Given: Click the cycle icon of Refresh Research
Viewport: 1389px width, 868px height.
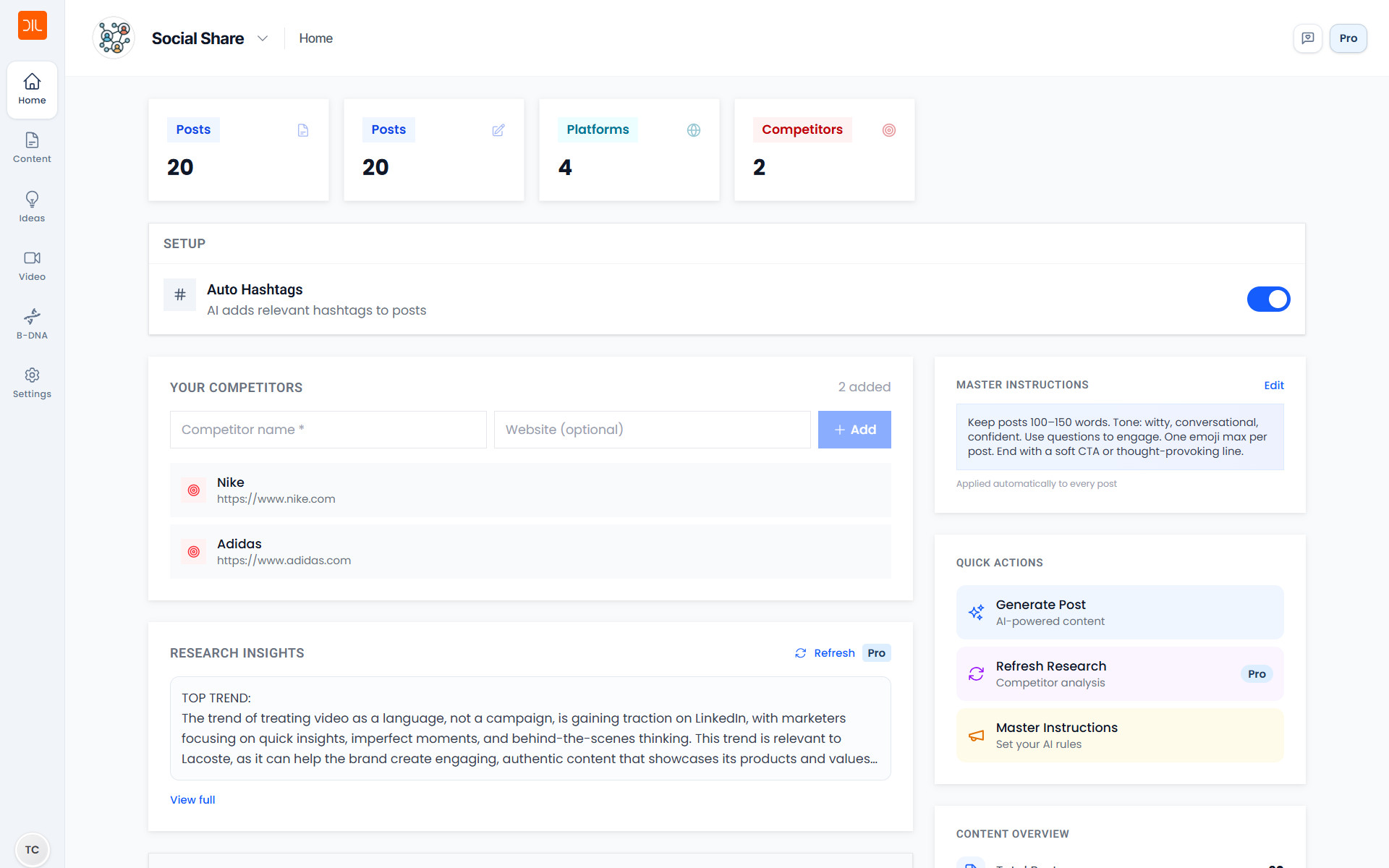Looking at the screenshot, I should pos(976,674).
